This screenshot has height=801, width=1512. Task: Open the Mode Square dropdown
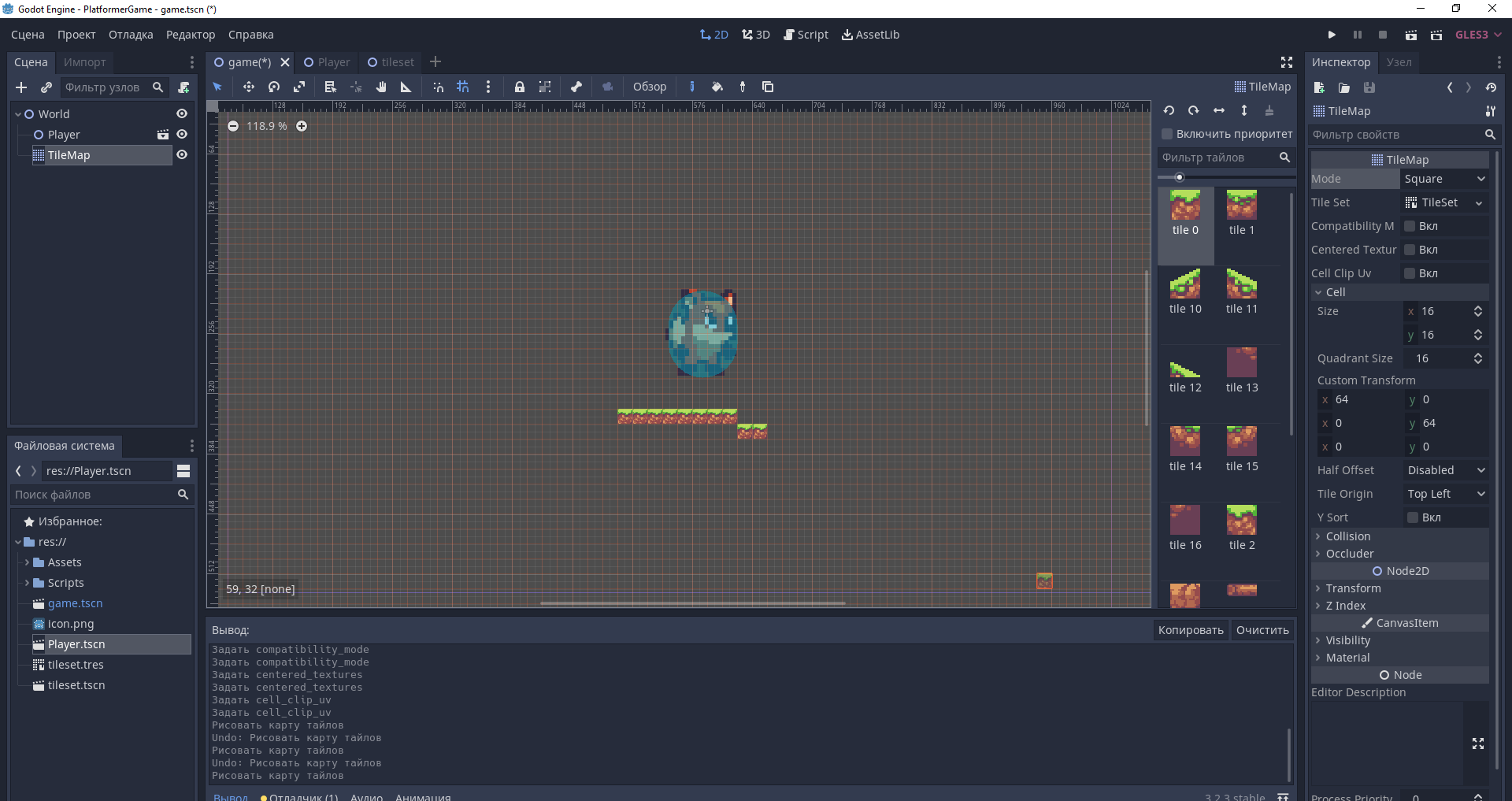[1444, 179]
